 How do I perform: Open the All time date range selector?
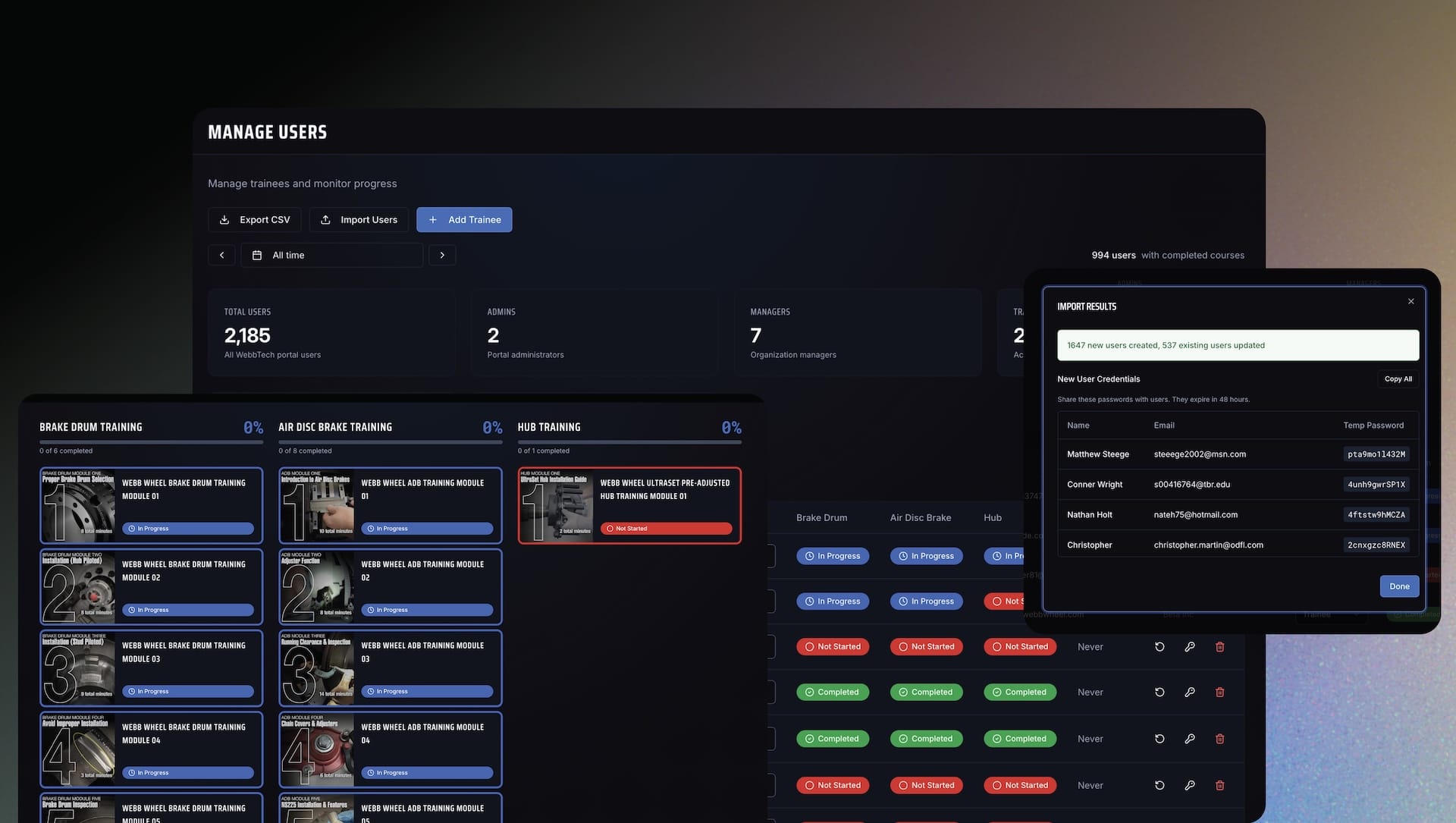point(331,255)
